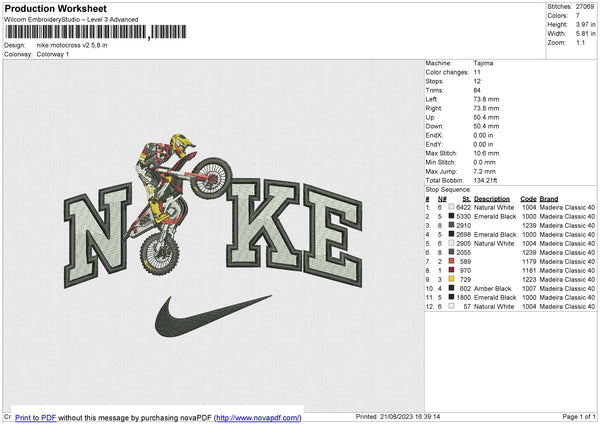The width and height of the screenshot is (600, 424).
Task: Click the N# column header
Action: click(442, 199)
